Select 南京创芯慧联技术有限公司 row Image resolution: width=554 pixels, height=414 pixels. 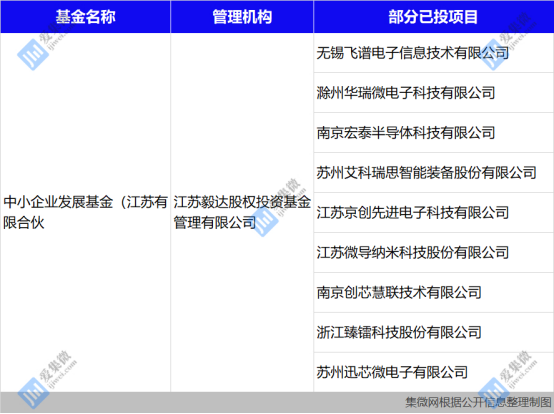click(434, 292)
